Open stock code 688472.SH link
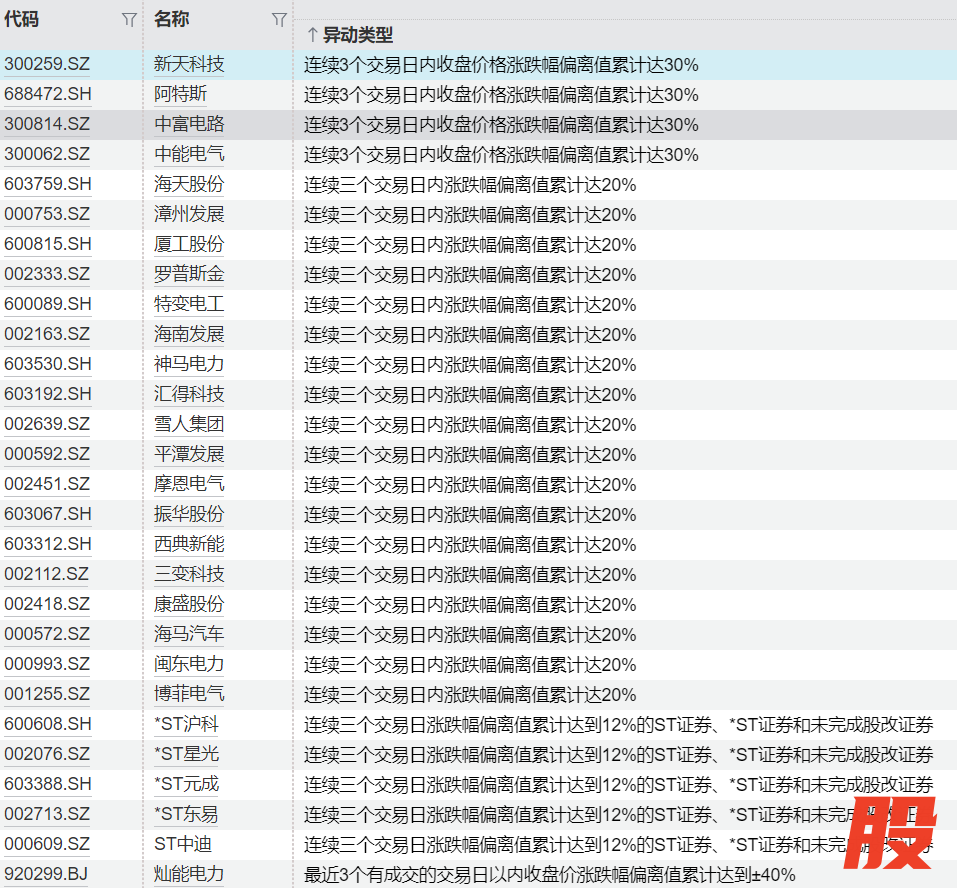 tap(47, 95)
